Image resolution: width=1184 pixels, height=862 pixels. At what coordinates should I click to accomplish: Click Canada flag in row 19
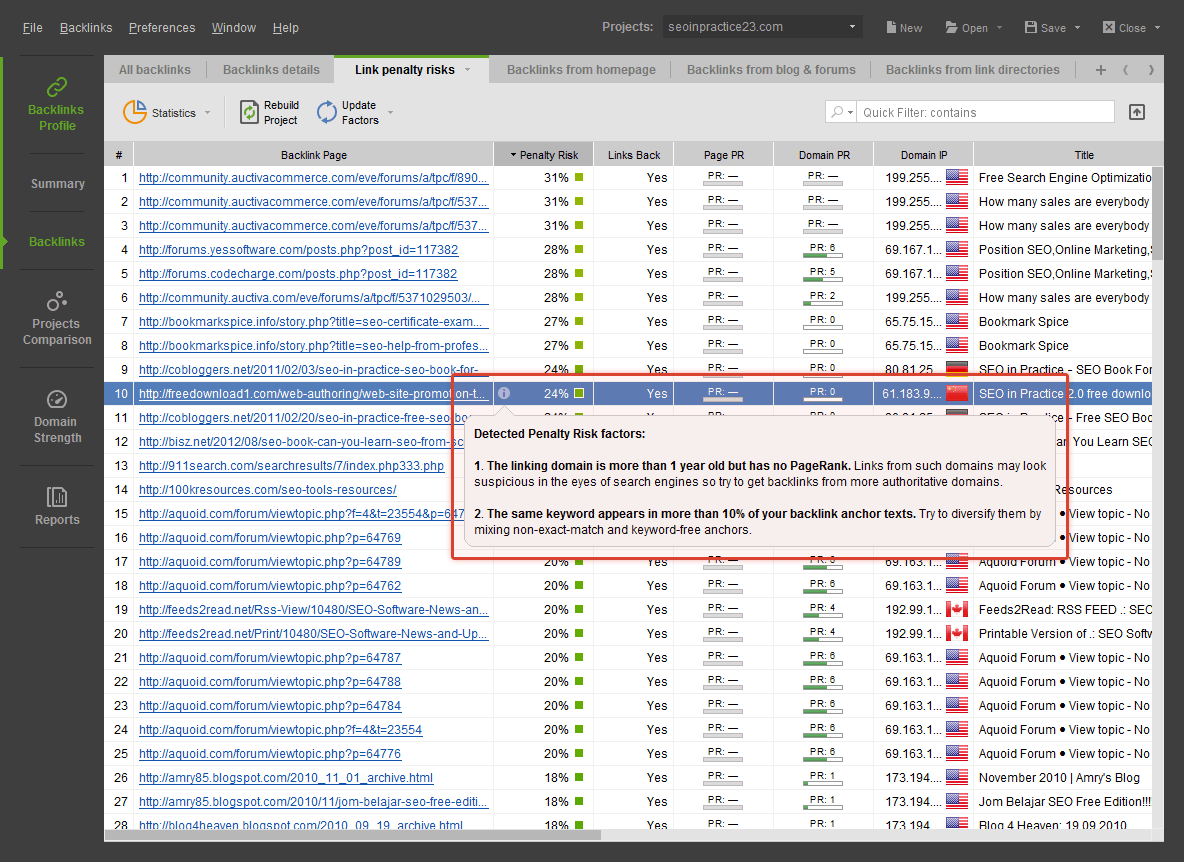point(957,609)
